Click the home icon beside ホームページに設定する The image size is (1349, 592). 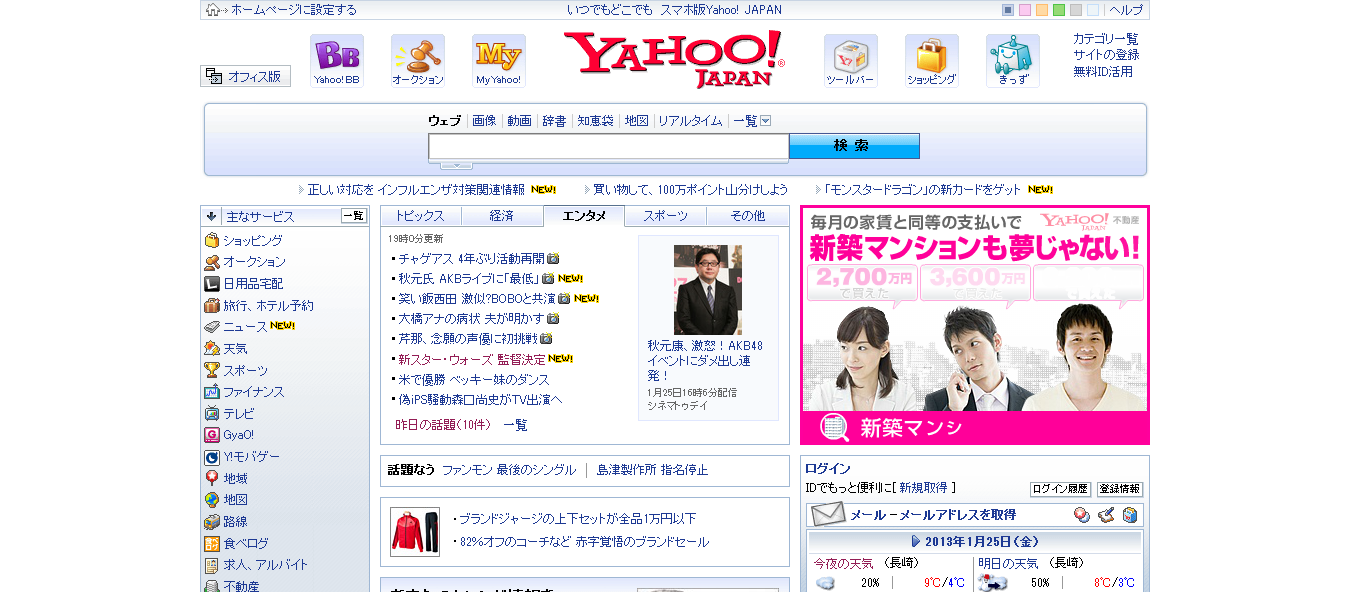(213, 10)
